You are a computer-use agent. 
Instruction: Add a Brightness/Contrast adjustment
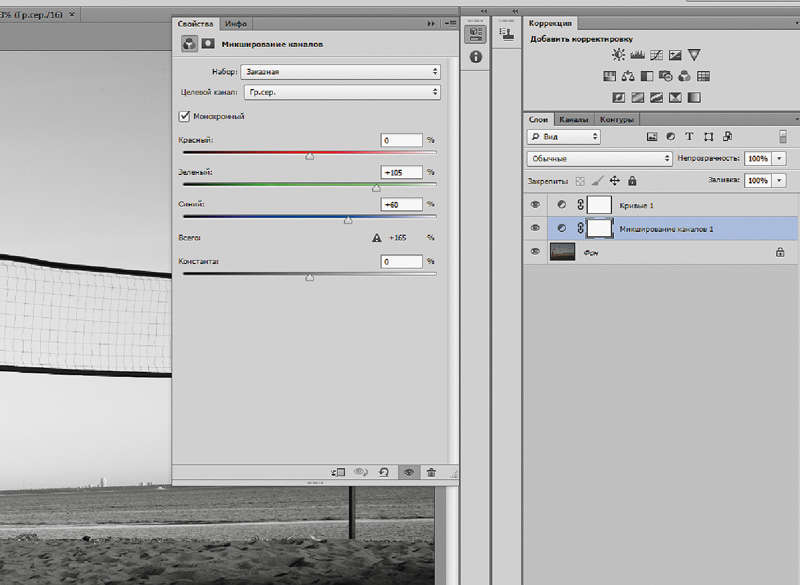coord(619,55)
